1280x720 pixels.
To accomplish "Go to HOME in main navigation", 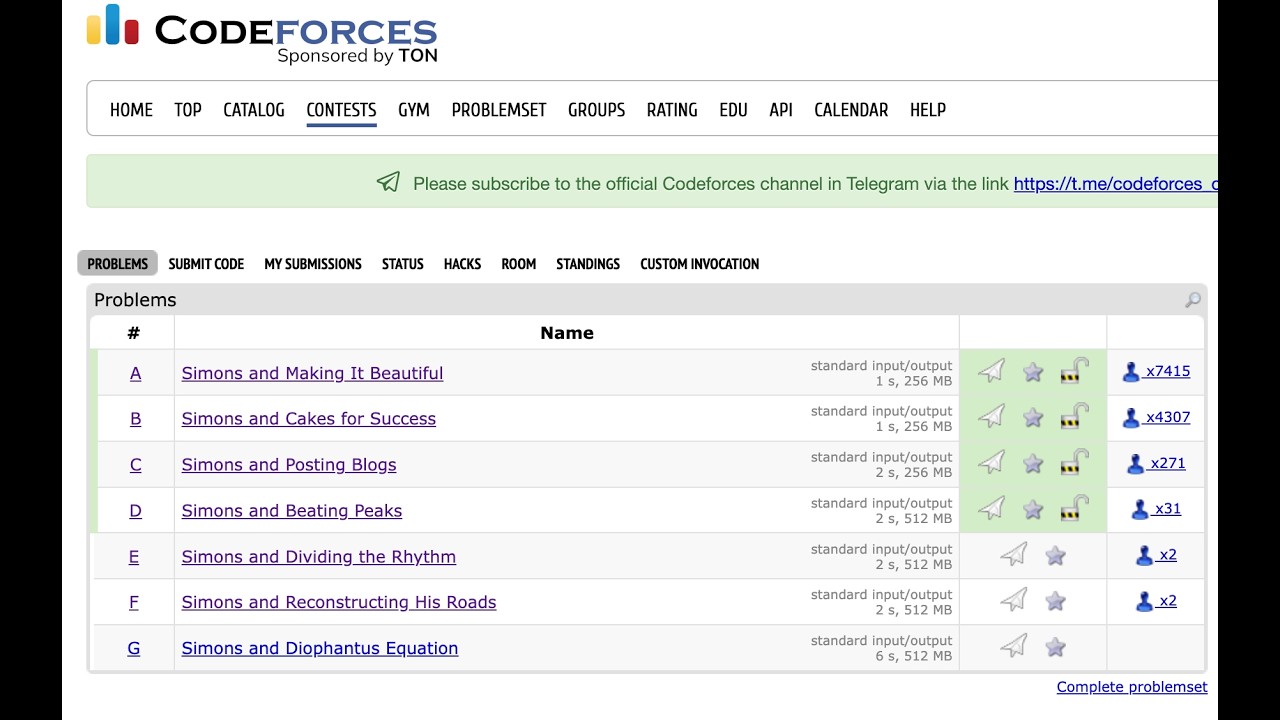I will [131, 110].
